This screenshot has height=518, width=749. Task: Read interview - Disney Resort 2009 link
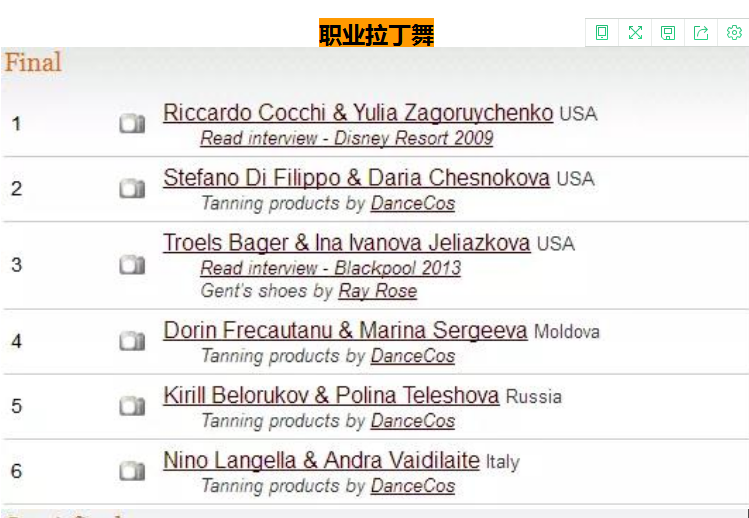(346, 138)
